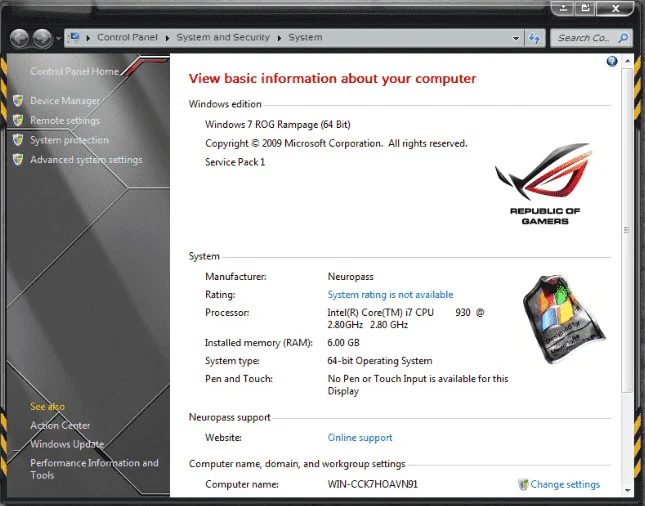Screen dimensions: 645x506
Task: Click the shield icon beside Device Manager
Action: click(x=18, y=100)
